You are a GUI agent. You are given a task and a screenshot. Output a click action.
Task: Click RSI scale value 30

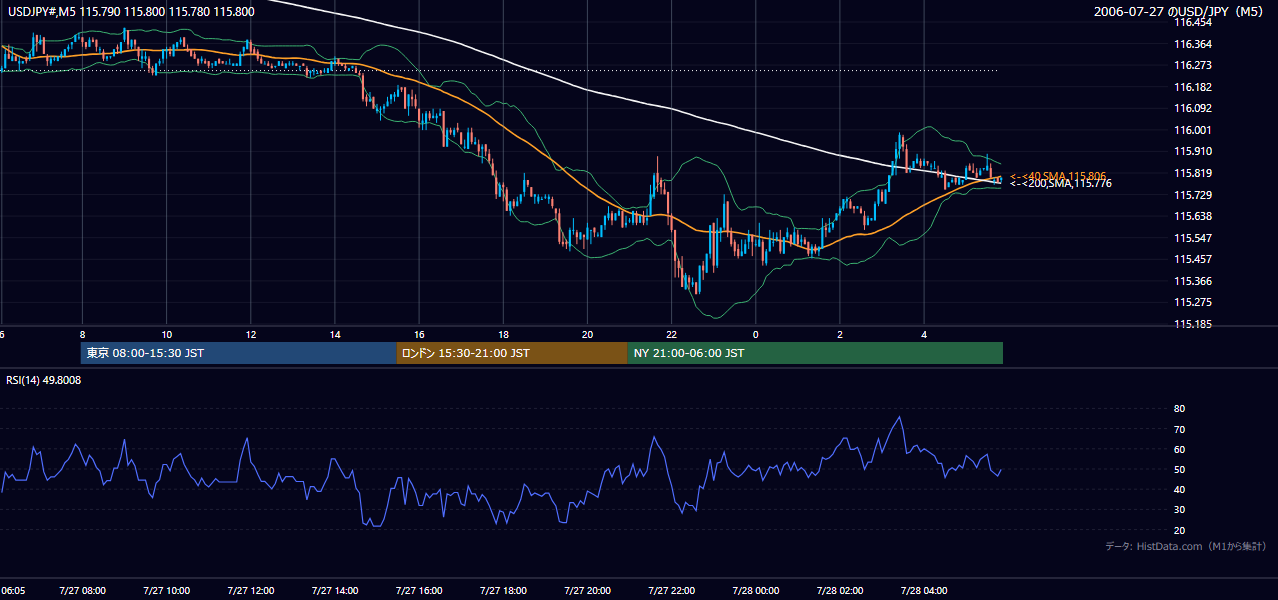[1180, 510]
